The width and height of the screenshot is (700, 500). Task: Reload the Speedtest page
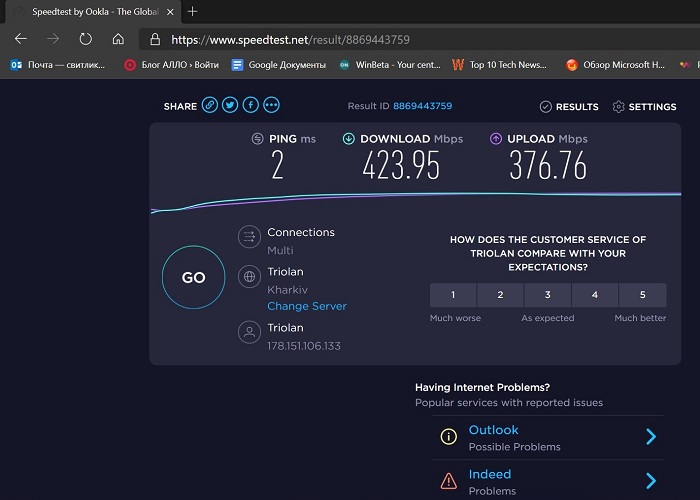click(85, 39)
